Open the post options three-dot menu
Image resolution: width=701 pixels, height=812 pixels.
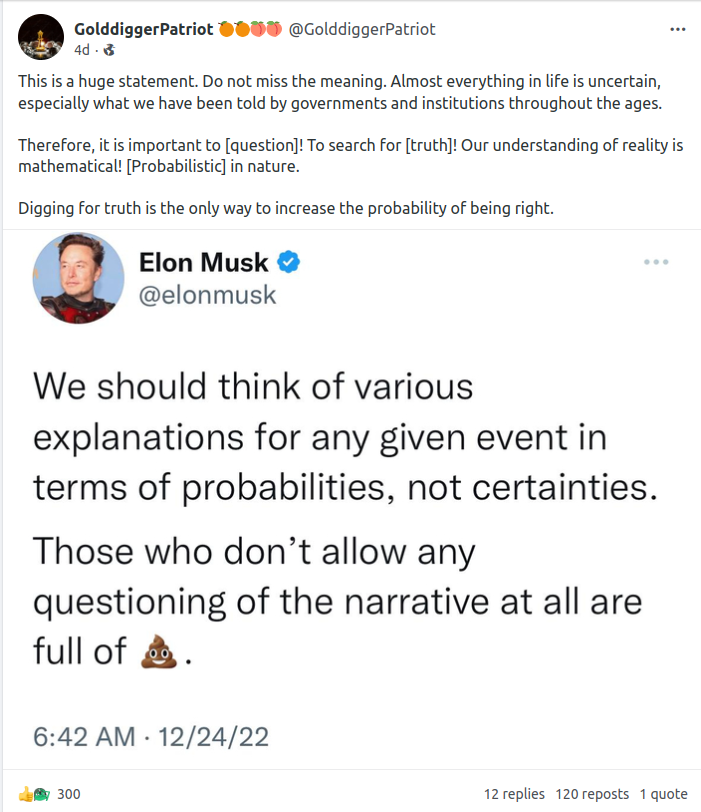[678, 29]
